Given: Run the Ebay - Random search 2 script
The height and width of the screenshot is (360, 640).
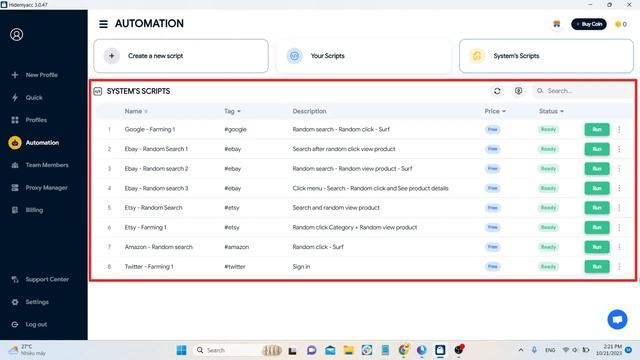Looking at the screenshot, I should click(597, 169).
